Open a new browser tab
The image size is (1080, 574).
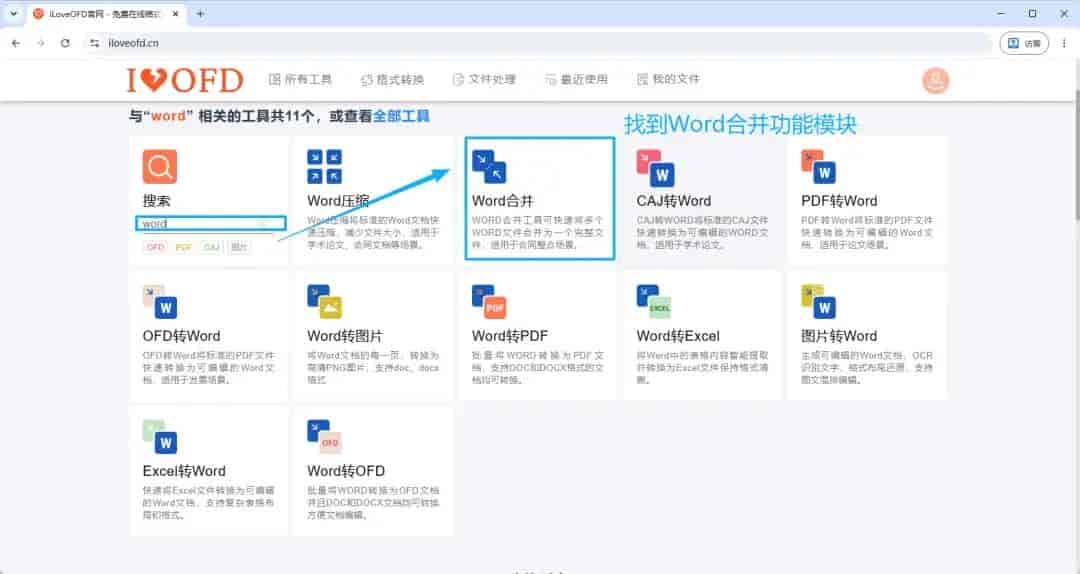[x=200, y=14]
